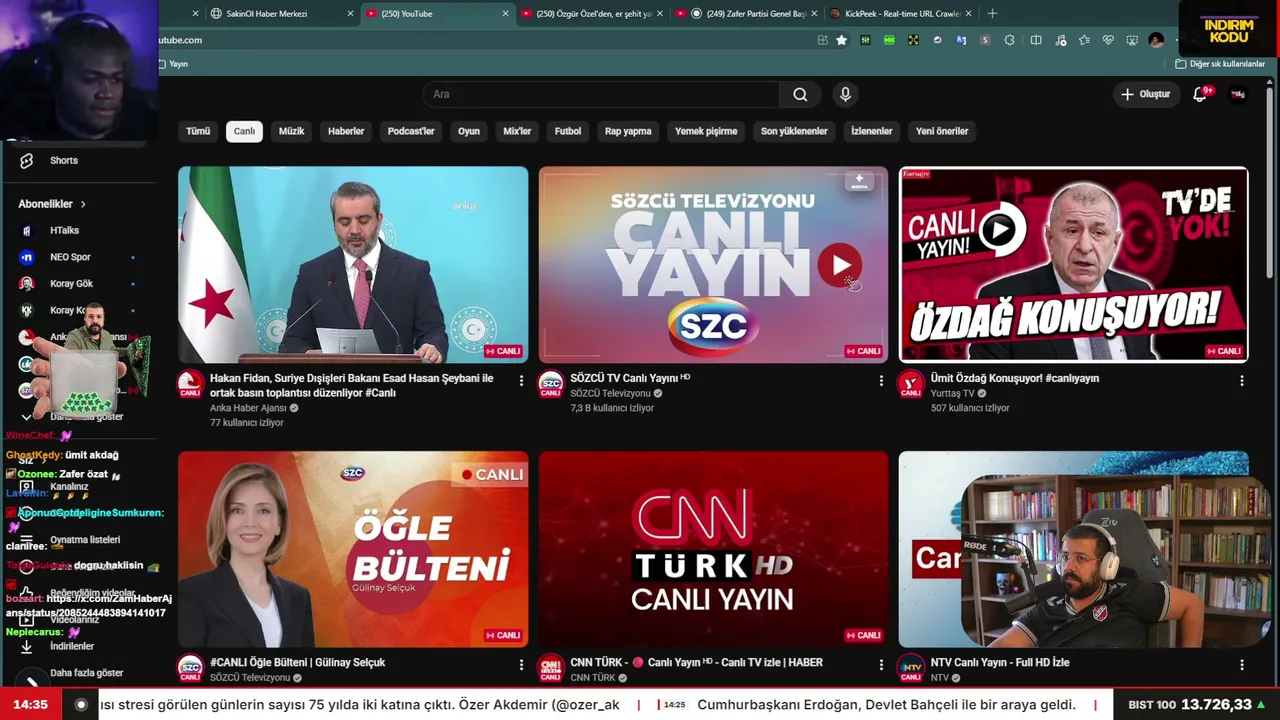Activate voice search microphone icon
The width and height of the screenshot is (1280, 720).
(x=845, y=94)
